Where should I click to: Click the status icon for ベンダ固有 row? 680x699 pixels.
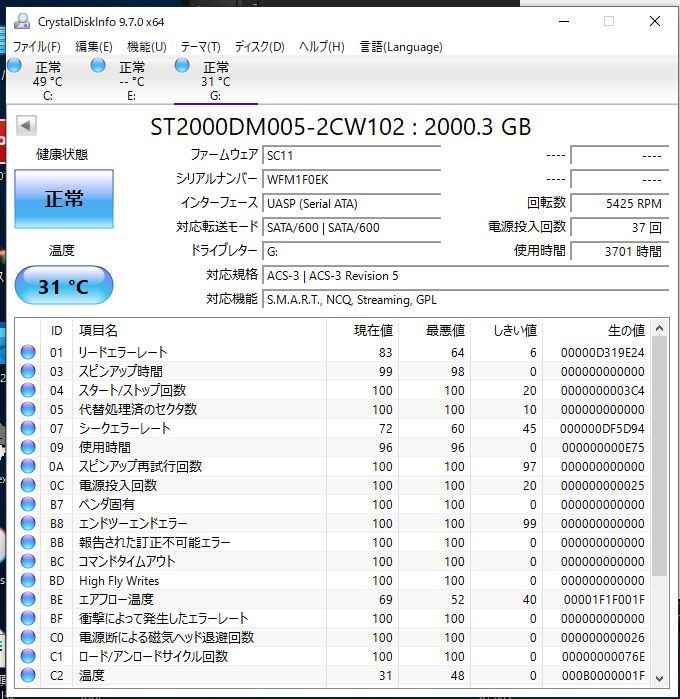[x=28, y=504]
